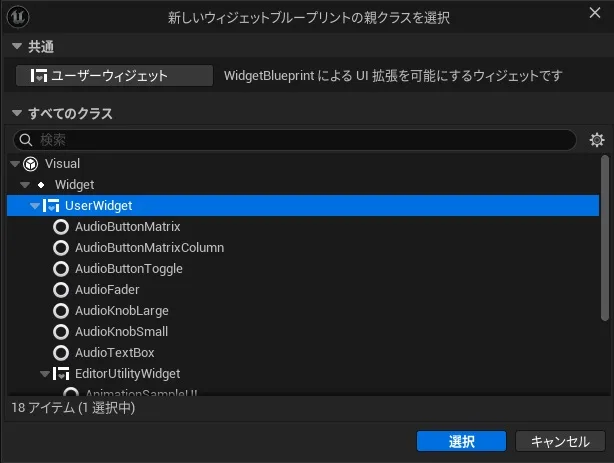Collapse the EditorUtilityWidget tree node

point(45,373)
